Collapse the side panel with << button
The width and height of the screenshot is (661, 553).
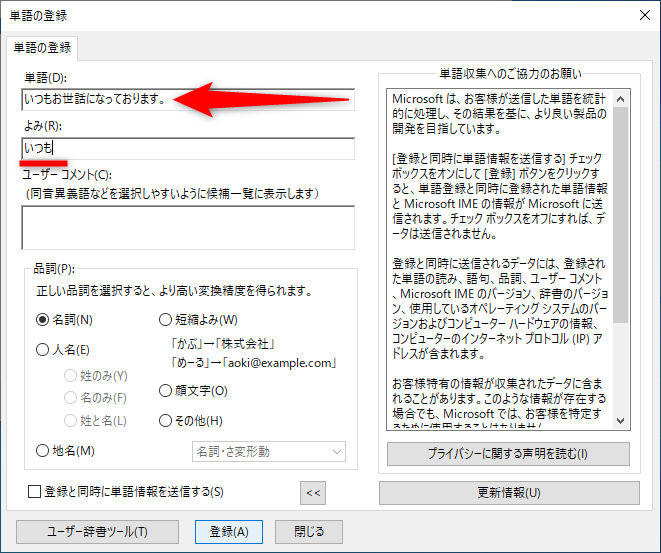(x=313, y=493)
